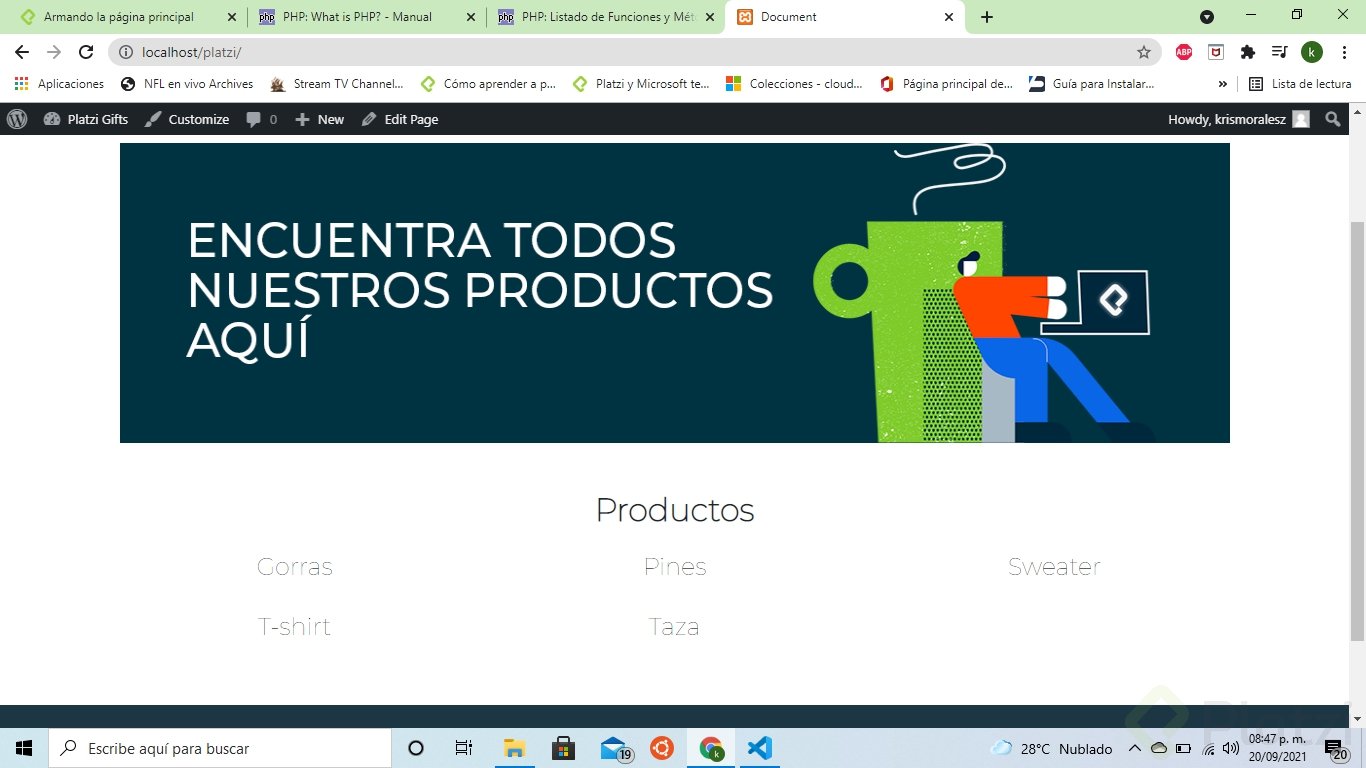Open the Taza product link
Image resolution: width=1366 pixels, height=768 pixels.
tap(674, 627)
